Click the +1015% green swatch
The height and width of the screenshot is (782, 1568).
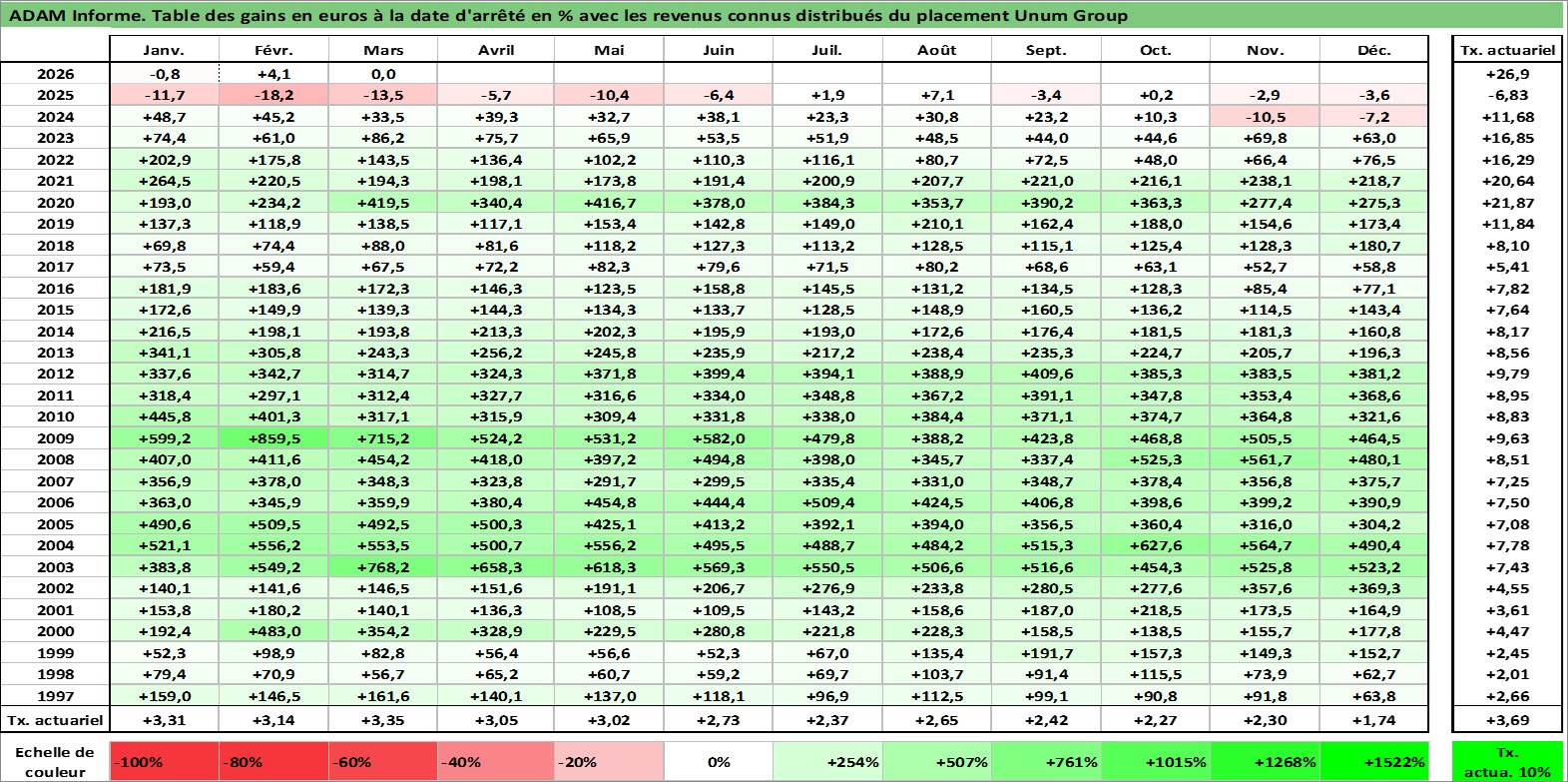(x=1156, y=761)
